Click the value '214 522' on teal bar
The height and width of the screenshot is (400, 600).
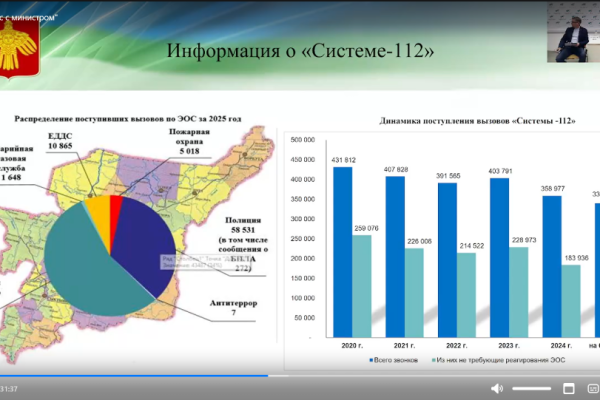pos(472,246)
